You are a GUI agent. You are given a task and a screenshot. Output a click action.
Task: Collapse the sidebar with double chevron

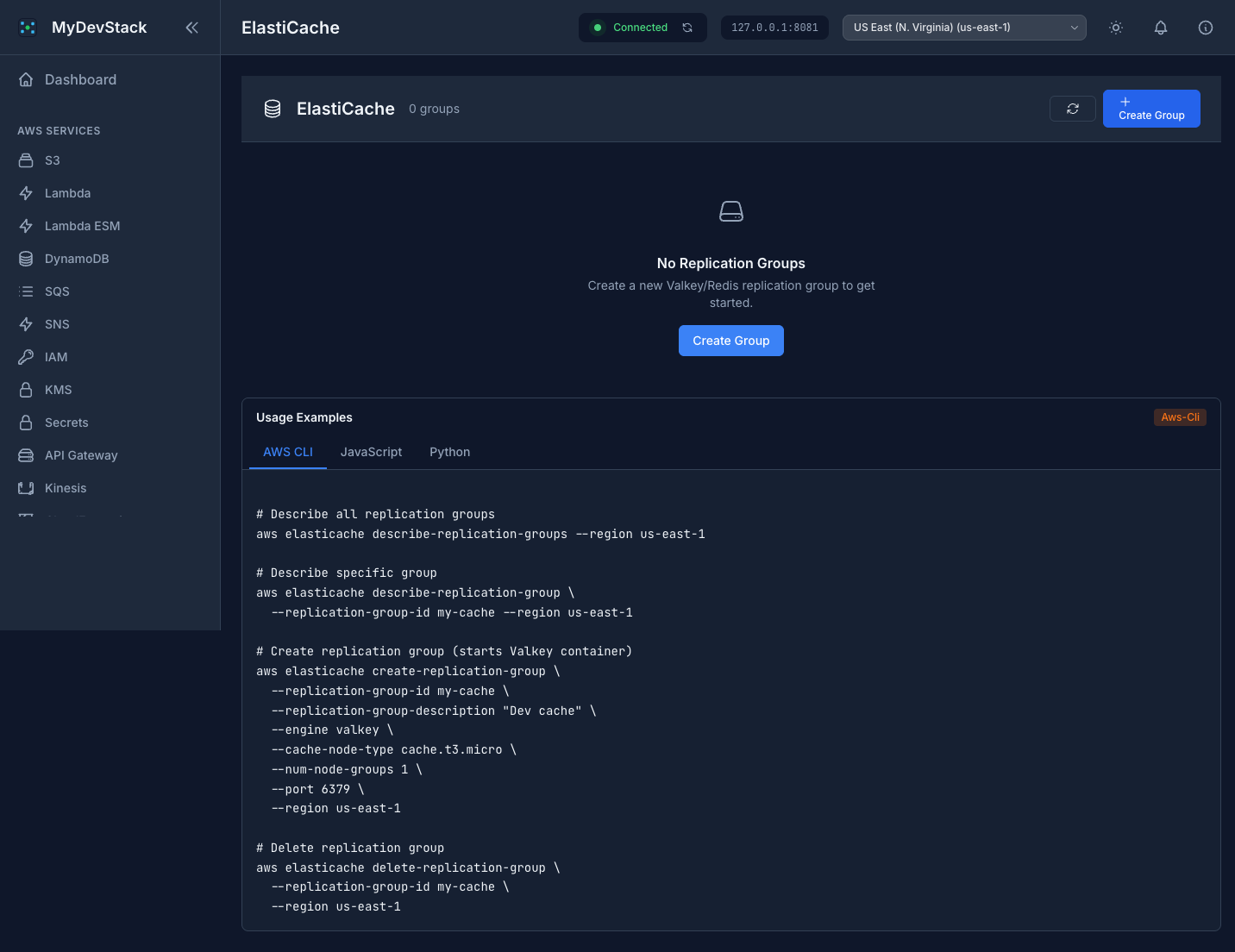[191, 28]
